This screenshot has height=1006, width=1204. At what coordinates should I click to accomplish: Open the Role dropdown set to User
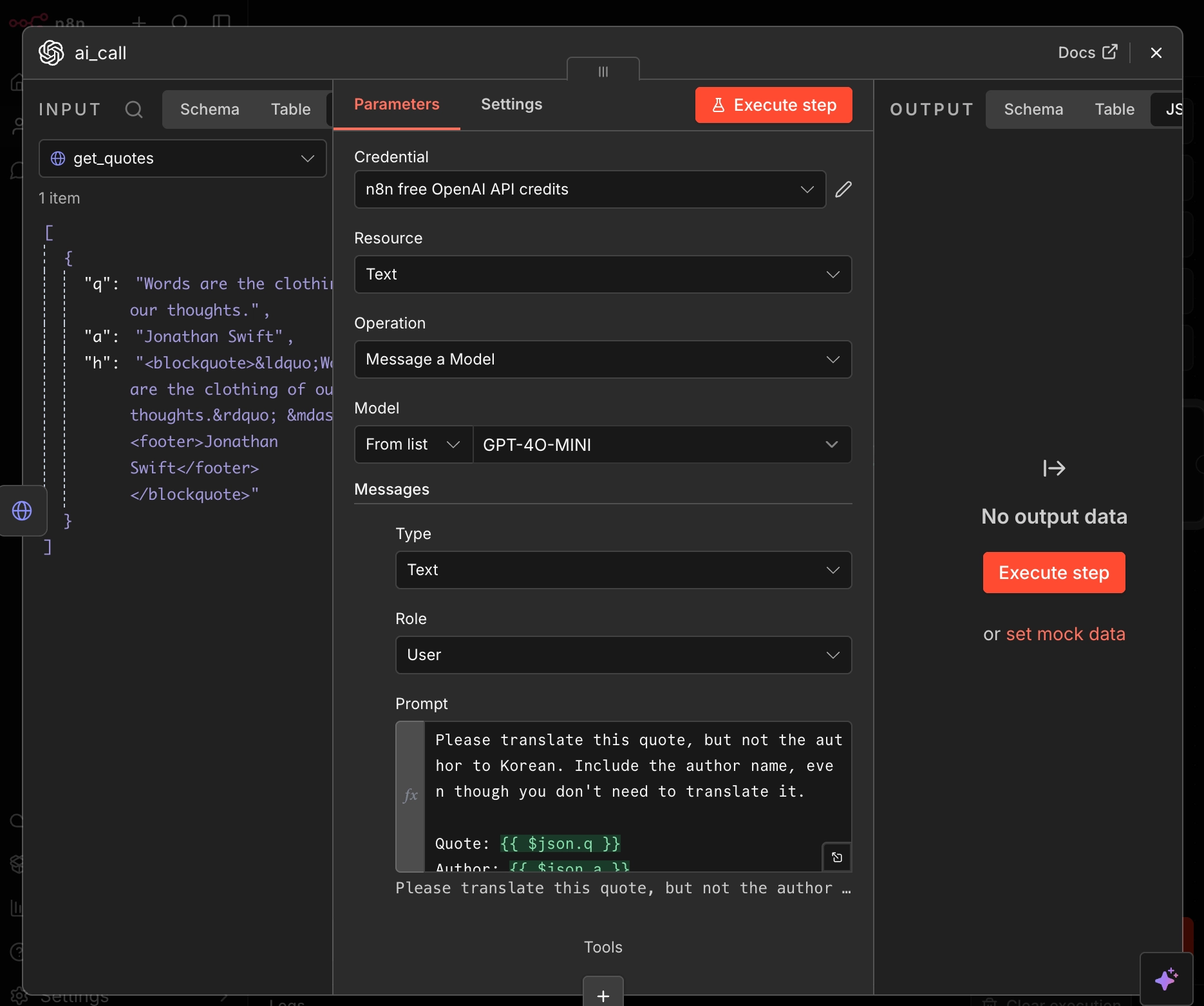coord(624,655)
